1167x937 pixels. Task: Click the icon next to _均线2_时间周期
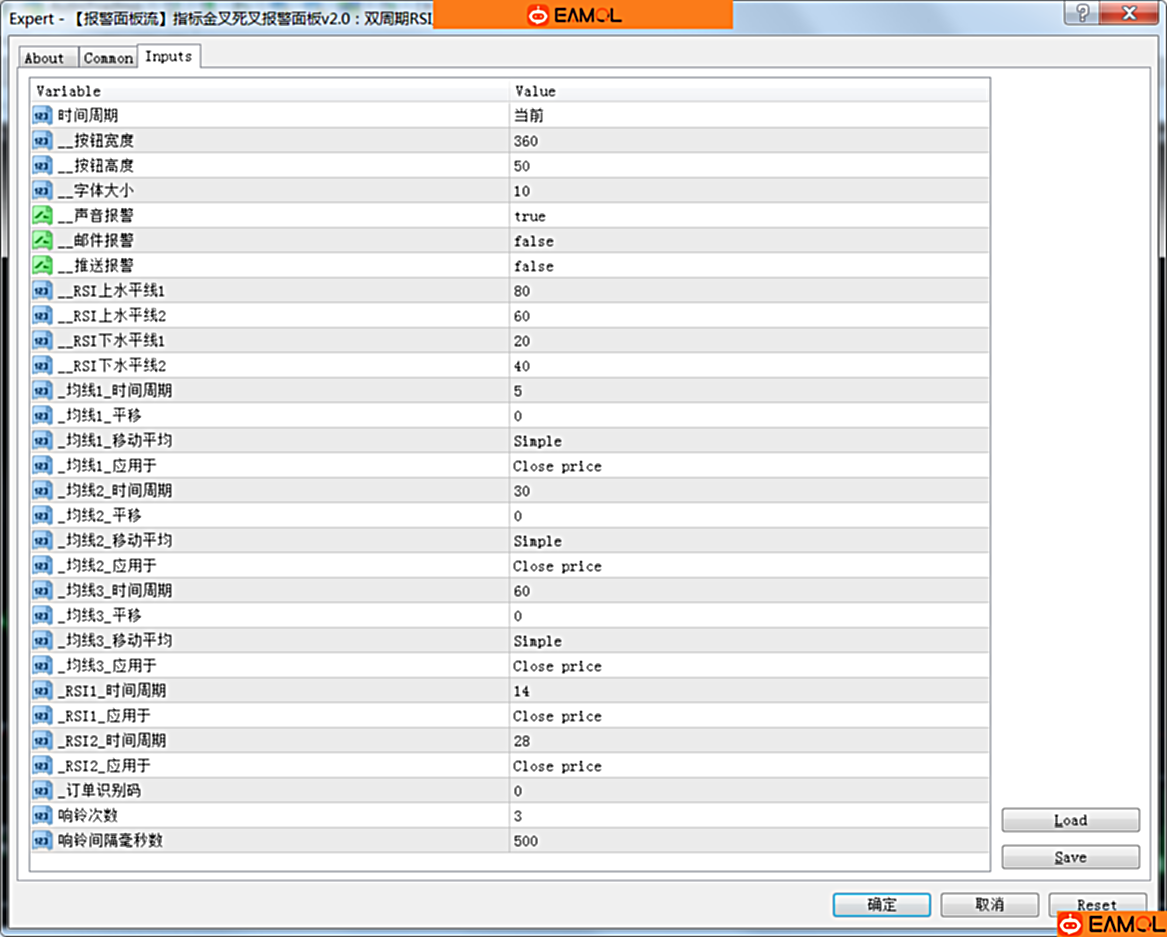point(42,491)
